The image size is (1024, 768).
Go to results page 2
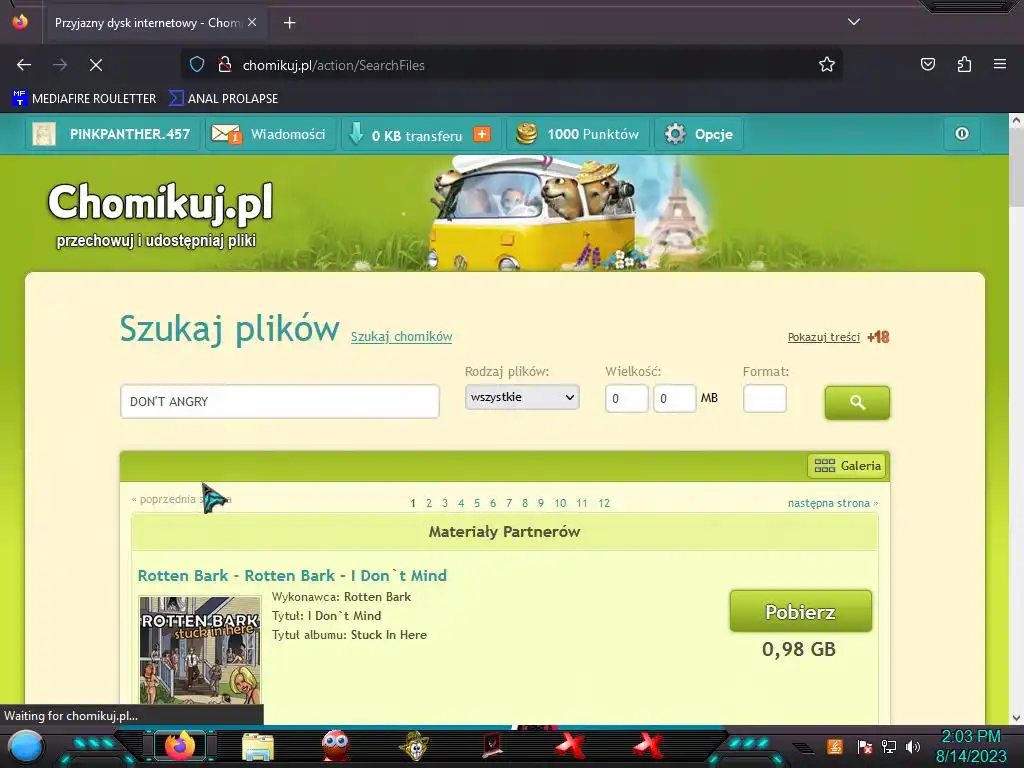pos(429,503)
